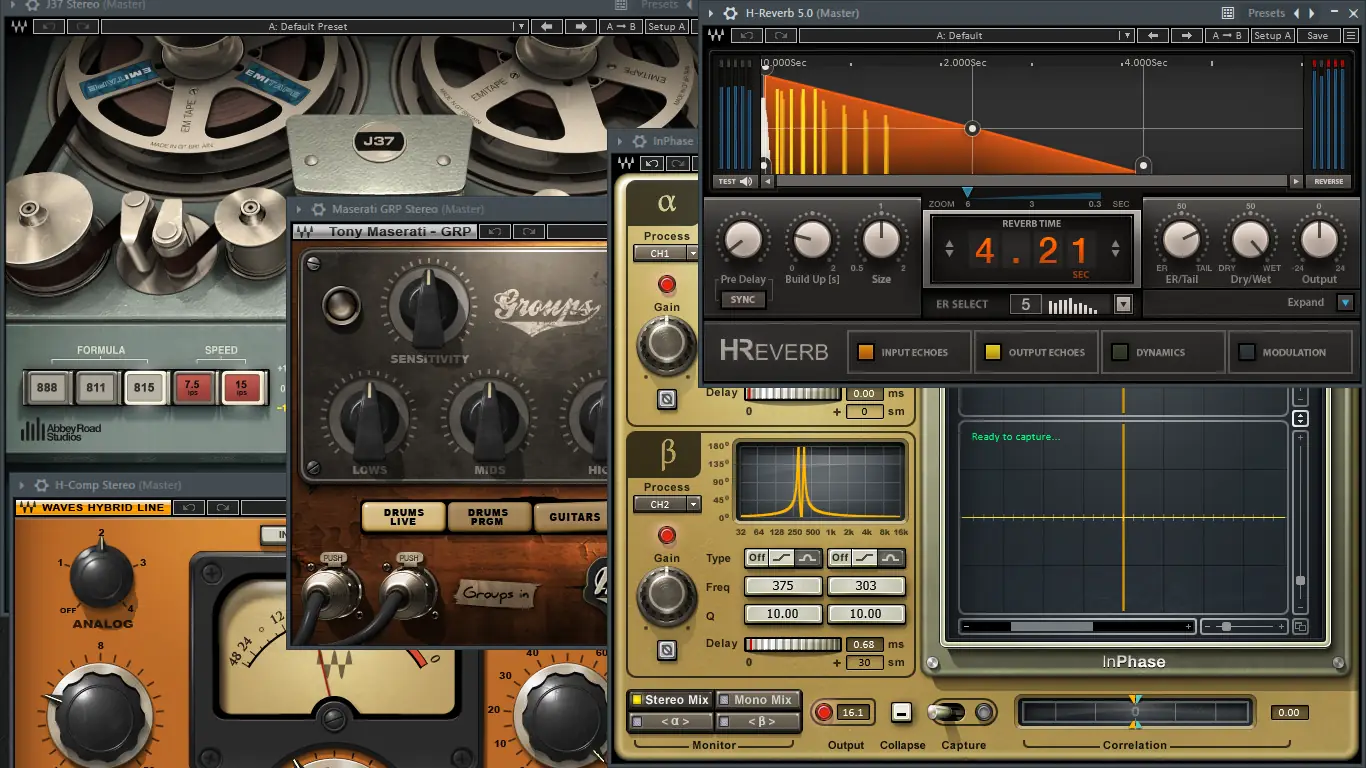Click the InPhase vertical zoom slider handle
The image size is (1366, 768).
1300,580
